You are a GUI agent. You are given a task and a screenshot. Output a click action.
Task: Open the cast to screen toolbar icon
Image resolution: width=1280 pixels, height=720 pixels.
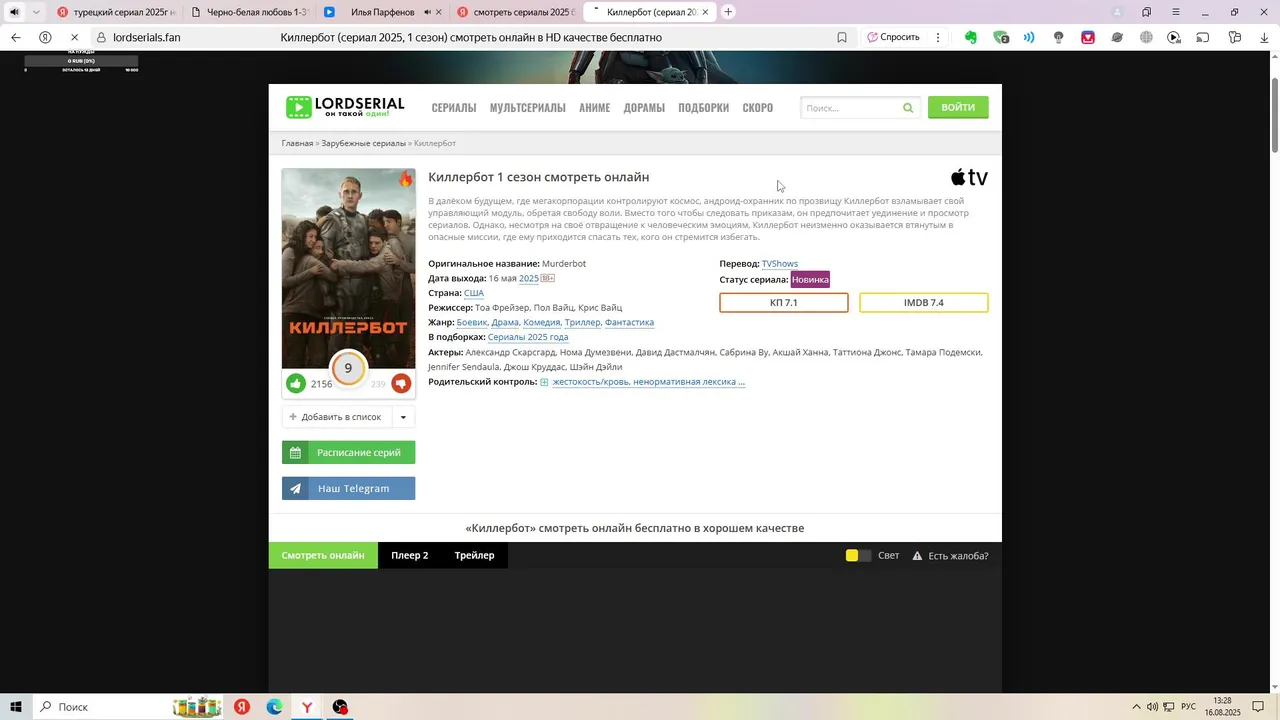click(1203, 37)
